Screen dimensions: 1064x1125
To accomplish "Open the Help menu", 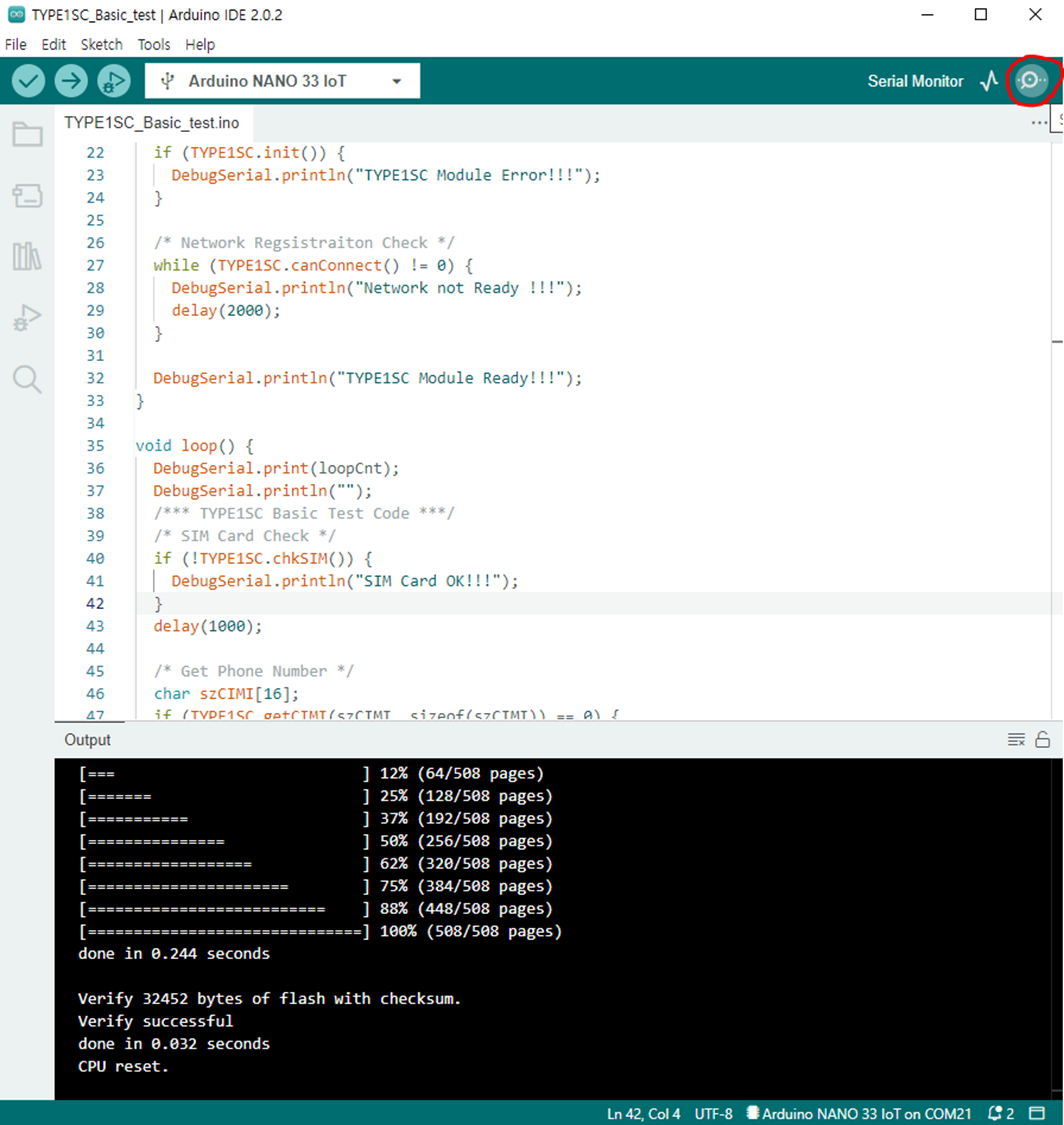I will (x=200, y=44).
